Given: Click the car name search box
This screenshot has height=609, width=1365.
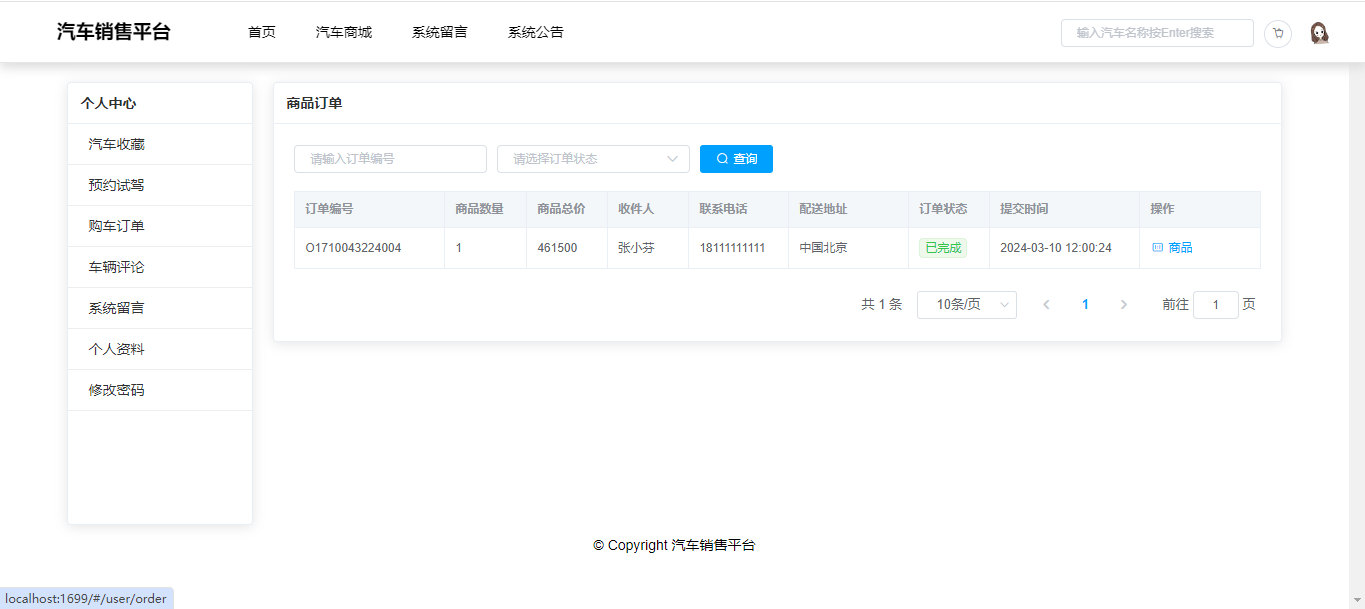Looking at the screenshot, I should click(x=1156, y=33).
